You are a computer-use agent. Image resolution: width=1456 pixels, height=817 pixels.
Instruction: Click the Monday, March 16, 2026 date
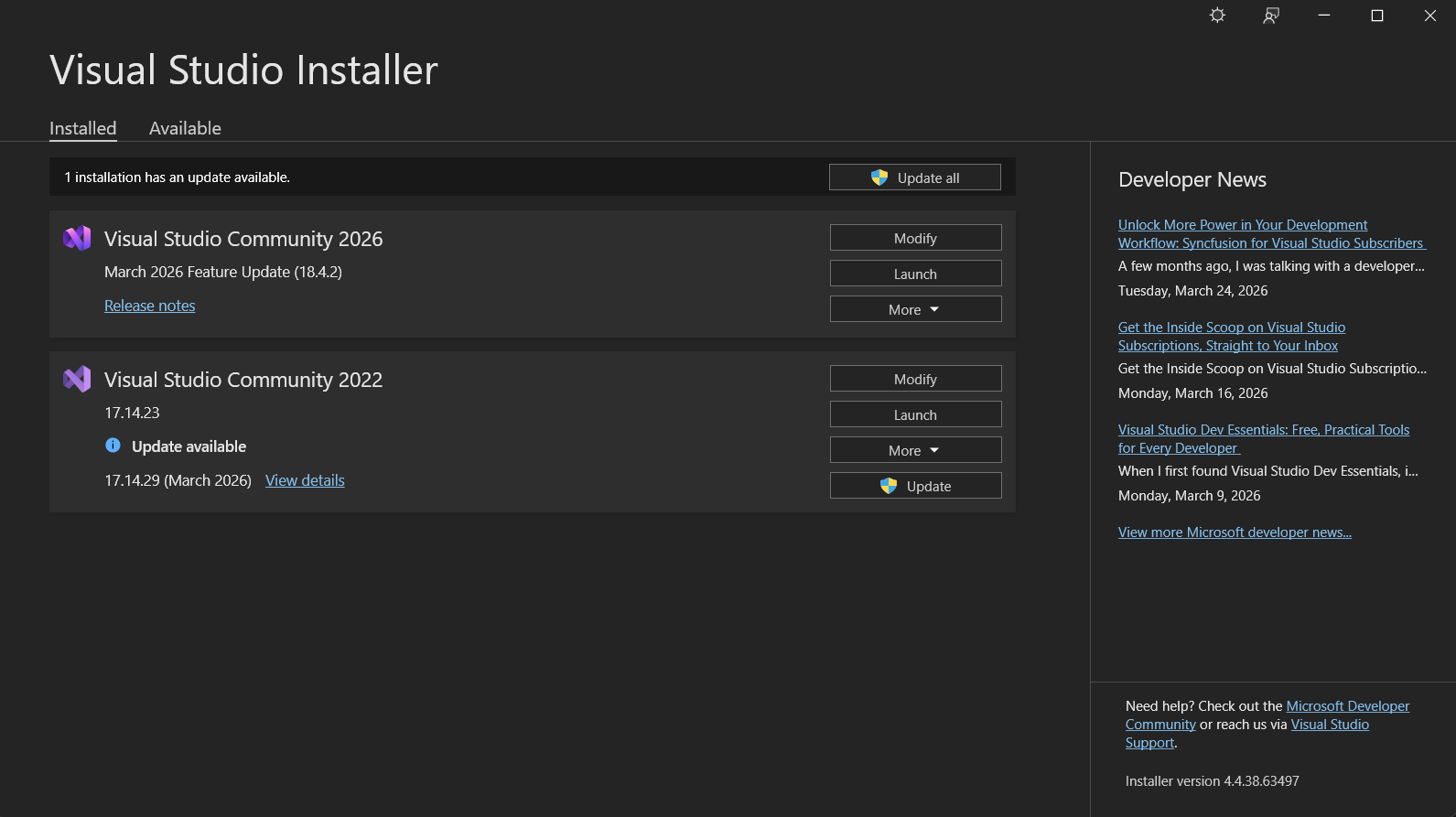(x=1192, y=393)
